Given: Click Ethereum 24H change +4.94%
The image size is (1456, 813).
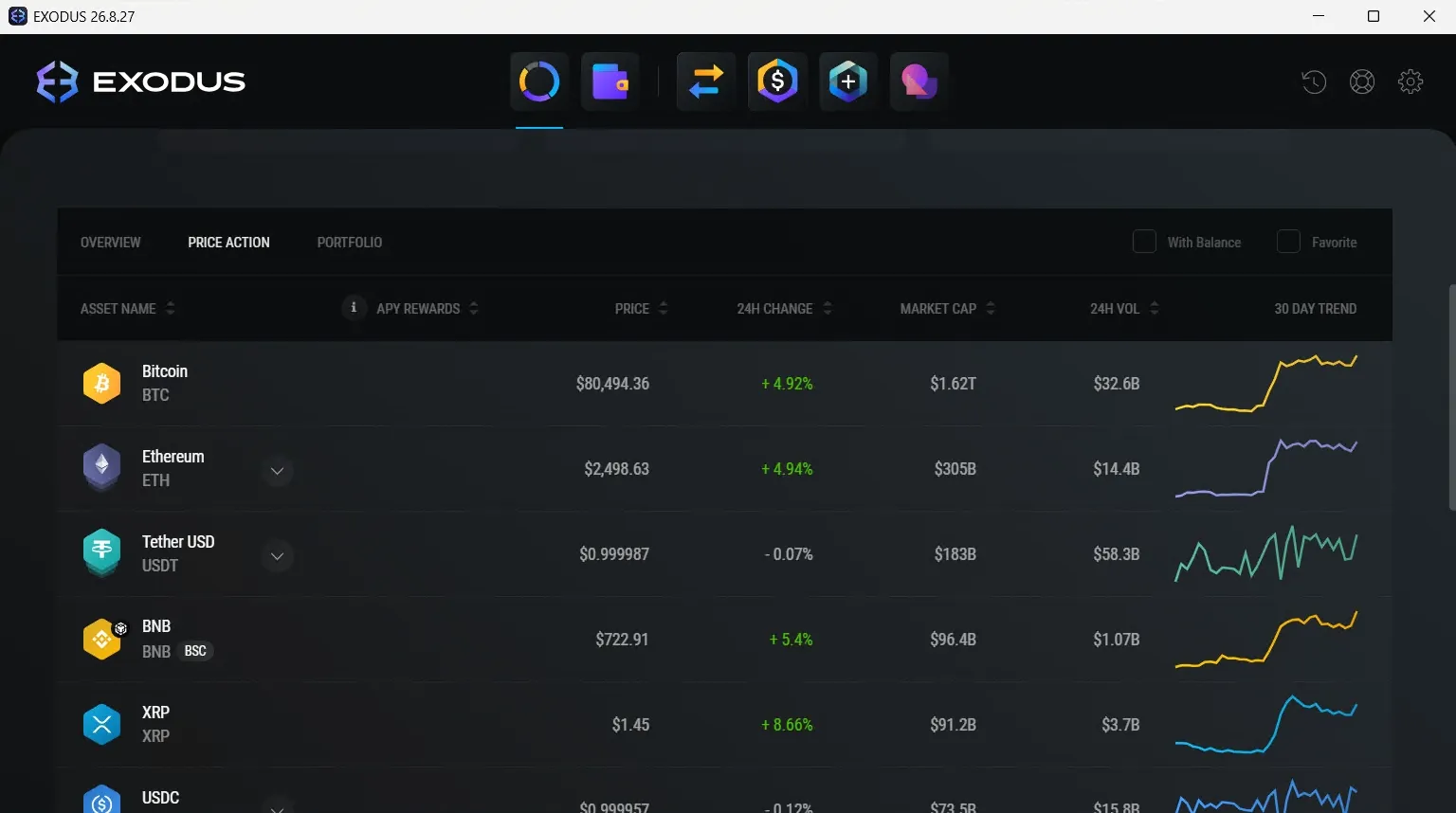Looking at the screenshot, I should [787, 469].
